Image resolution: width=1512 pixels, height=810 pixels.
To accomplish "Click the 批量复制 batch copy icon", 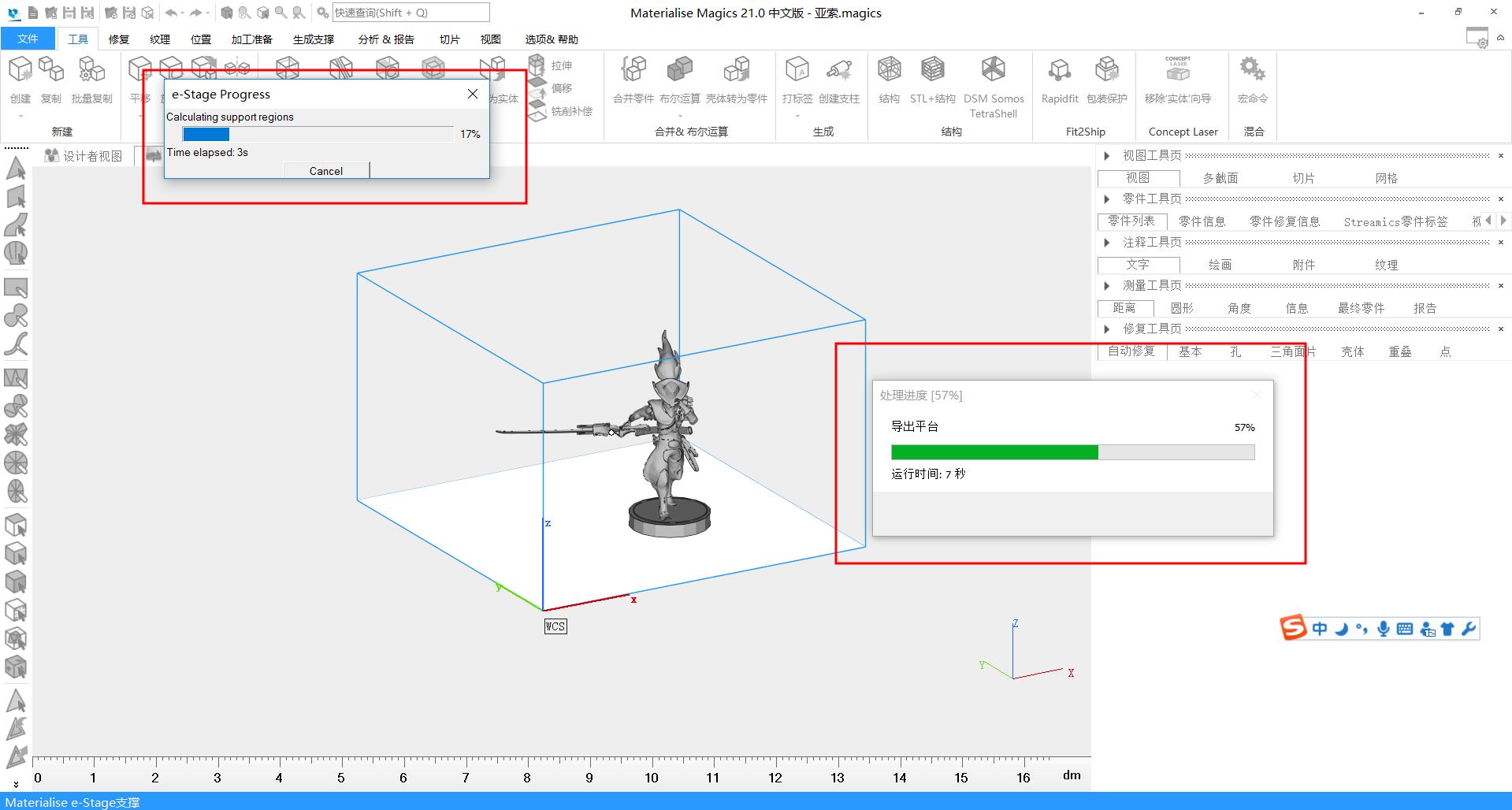I will (91, 71).
